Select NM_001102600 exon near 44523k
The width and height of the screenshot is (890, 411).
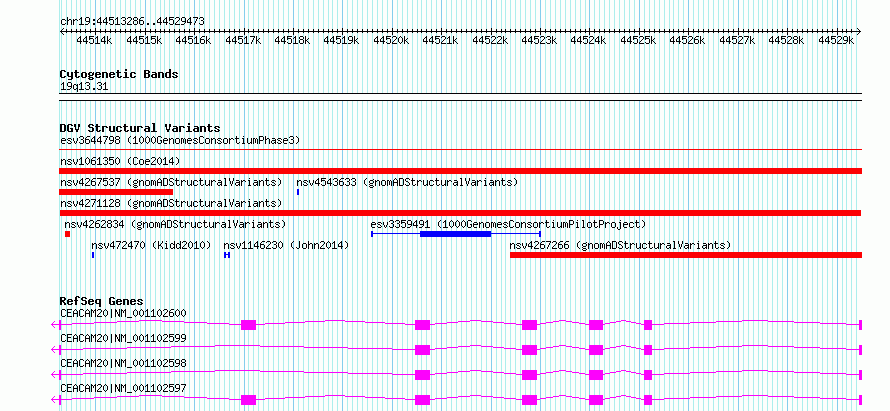tap(530, 325)
